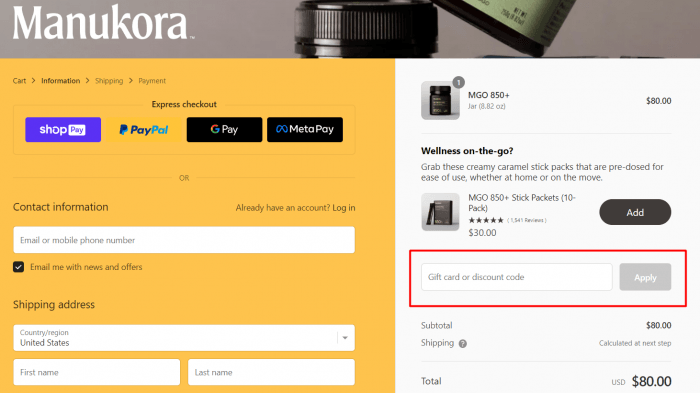The height and width of the screenshot is (393, 700).
Task: Open the shipping help question-mark icon
Action: 462,343
